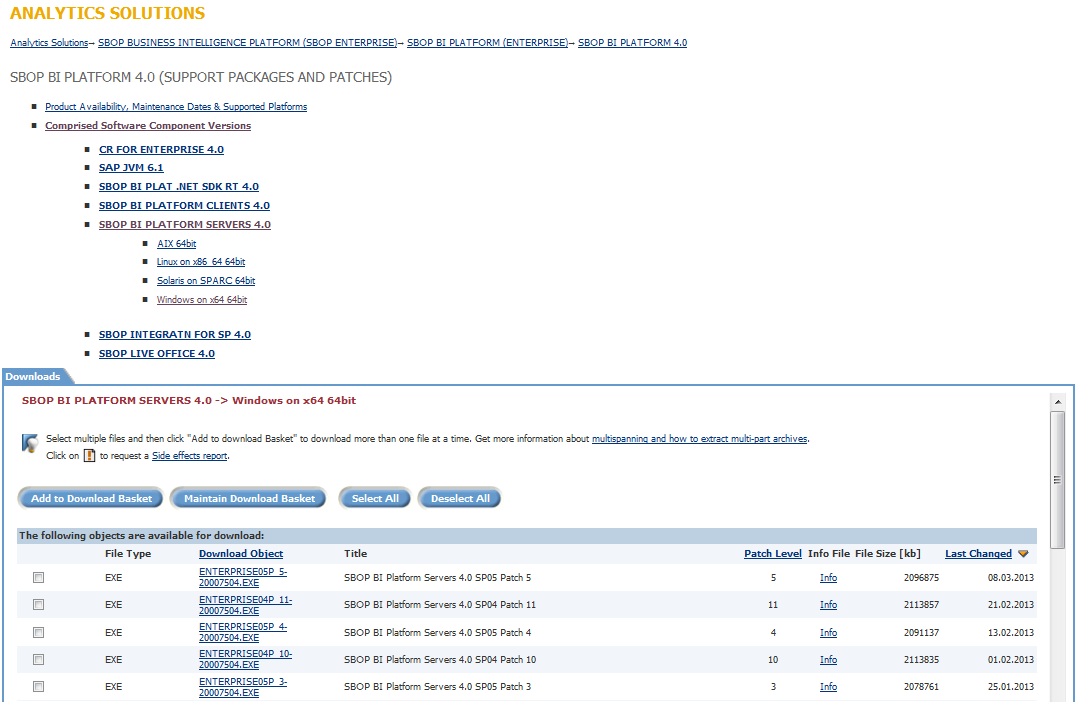This screenshot has width=1083, height=702.
Task: Switch to the Downloads tab
Action: pos(33,377)
